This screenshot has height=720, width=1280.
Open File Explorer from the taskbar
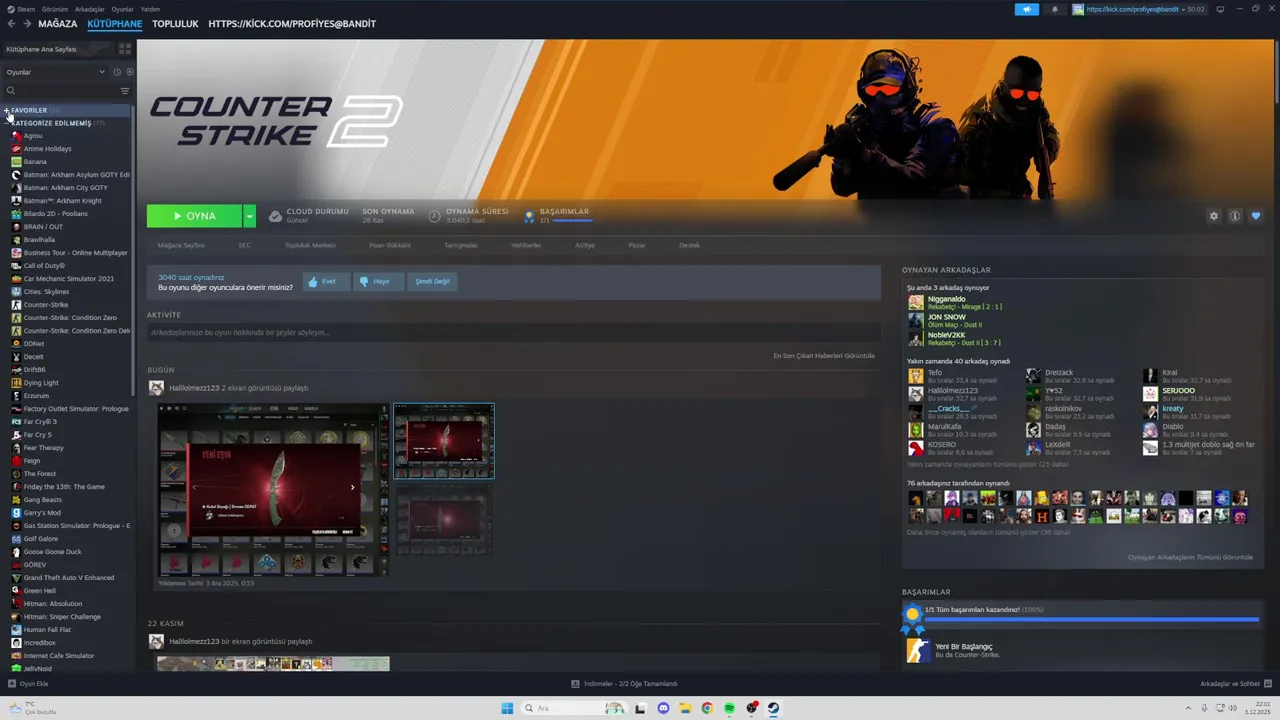pyautogui.click(x=685, y=708)
